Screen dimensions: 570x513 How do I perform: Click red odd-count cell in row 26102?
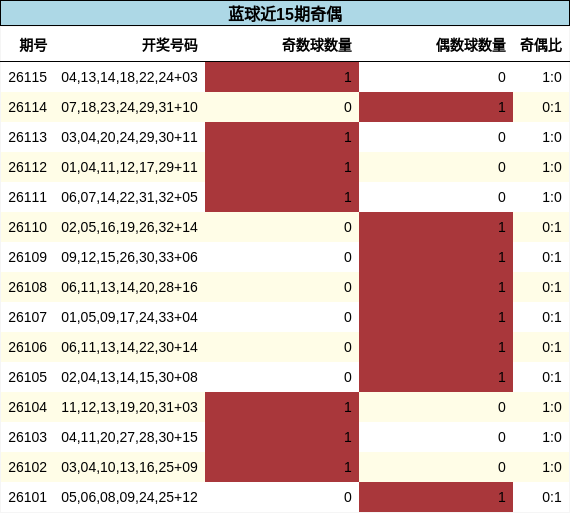(x=282, y=467)
